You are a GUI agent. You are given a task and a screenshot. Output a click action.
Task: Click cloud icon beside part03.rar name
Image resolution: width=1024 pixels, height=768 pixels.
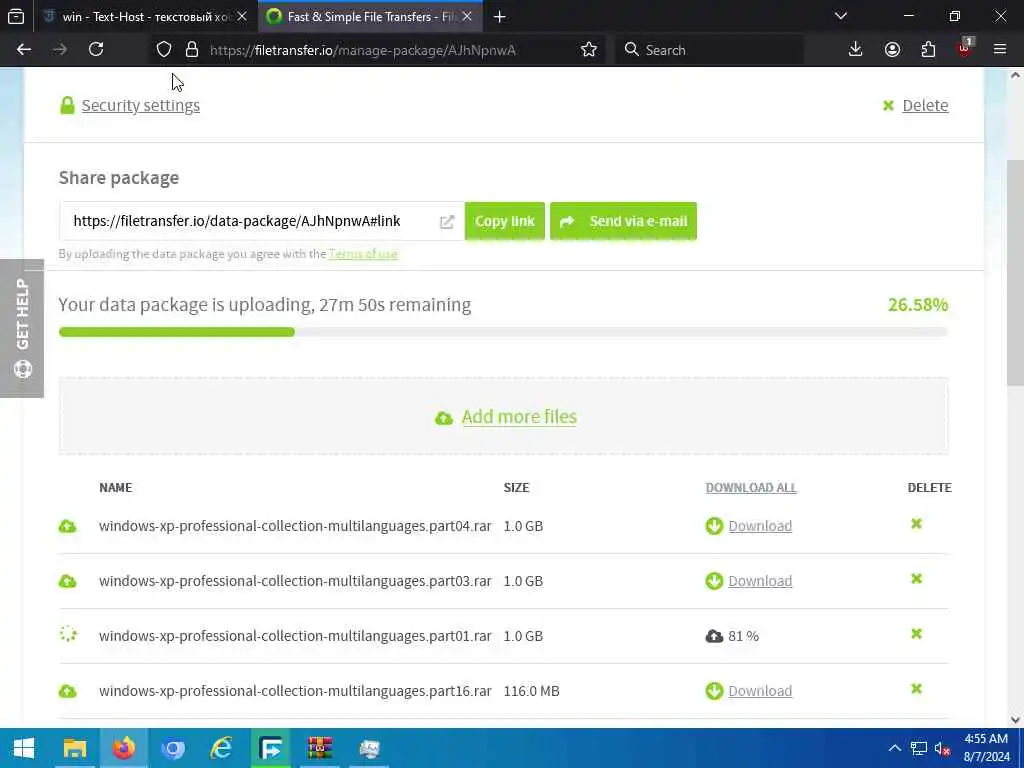[x=67, y=581]
